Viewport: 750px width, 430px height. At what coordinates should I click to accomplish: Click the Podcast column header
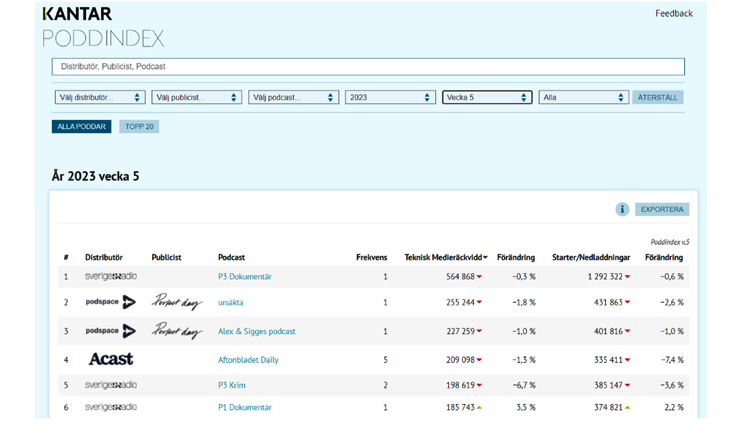tap(232, 257)
